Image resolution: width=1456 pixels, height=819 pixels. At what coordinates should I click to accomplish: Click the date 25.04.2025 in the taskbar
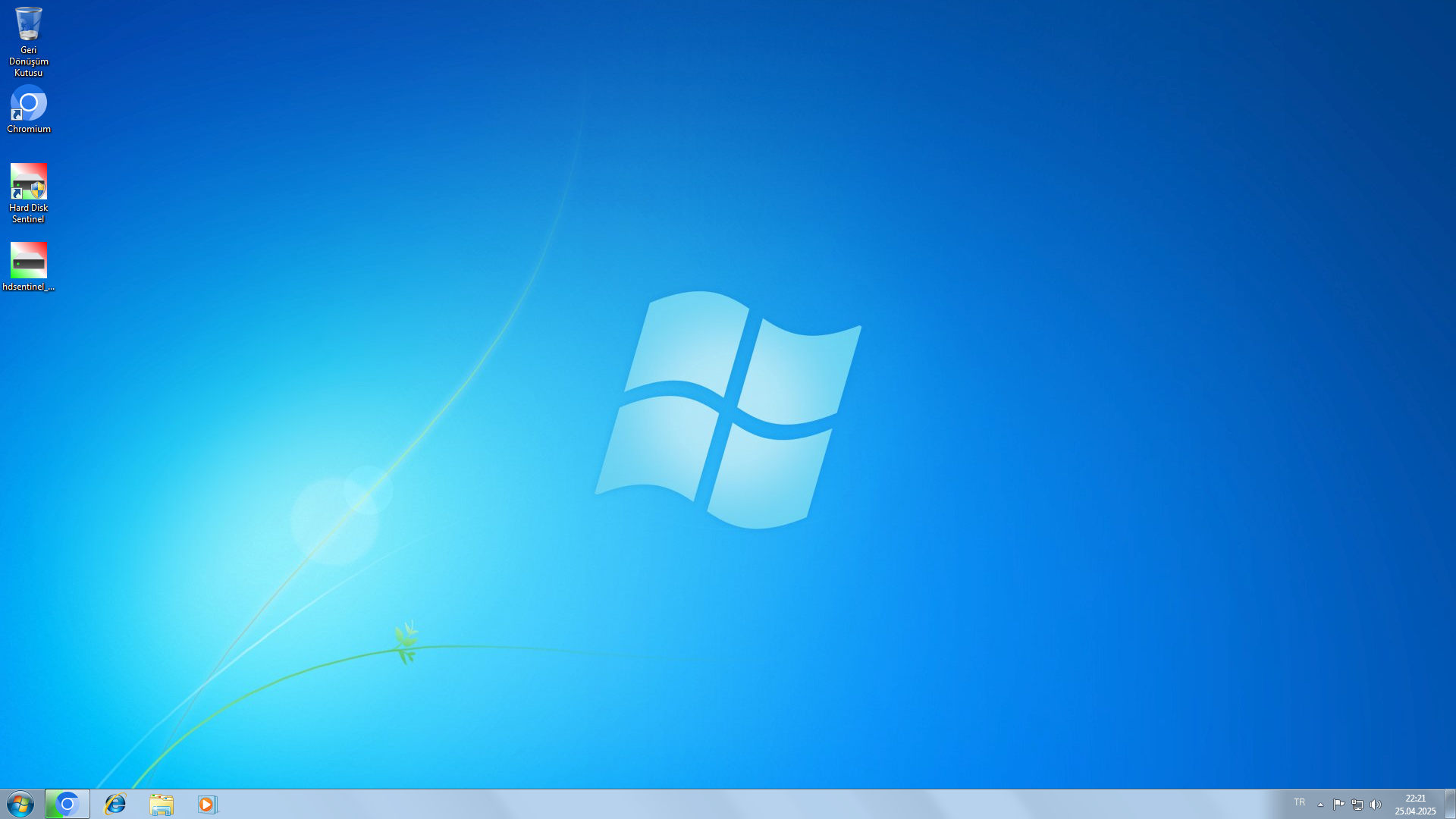click(x=1415, y=811)
